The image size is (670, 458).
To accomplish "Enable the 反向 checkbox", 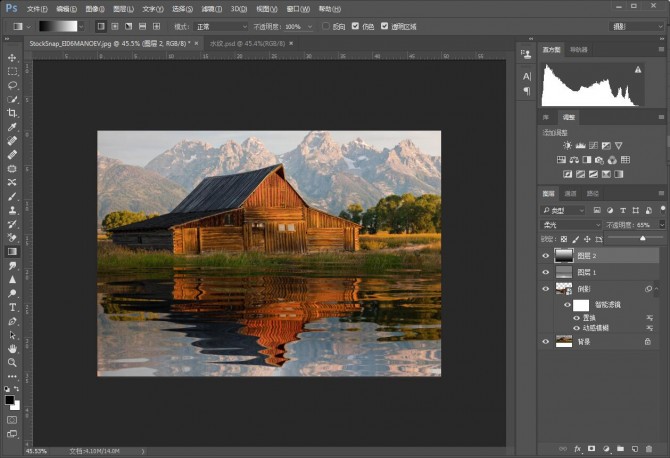I will (327, 26).
